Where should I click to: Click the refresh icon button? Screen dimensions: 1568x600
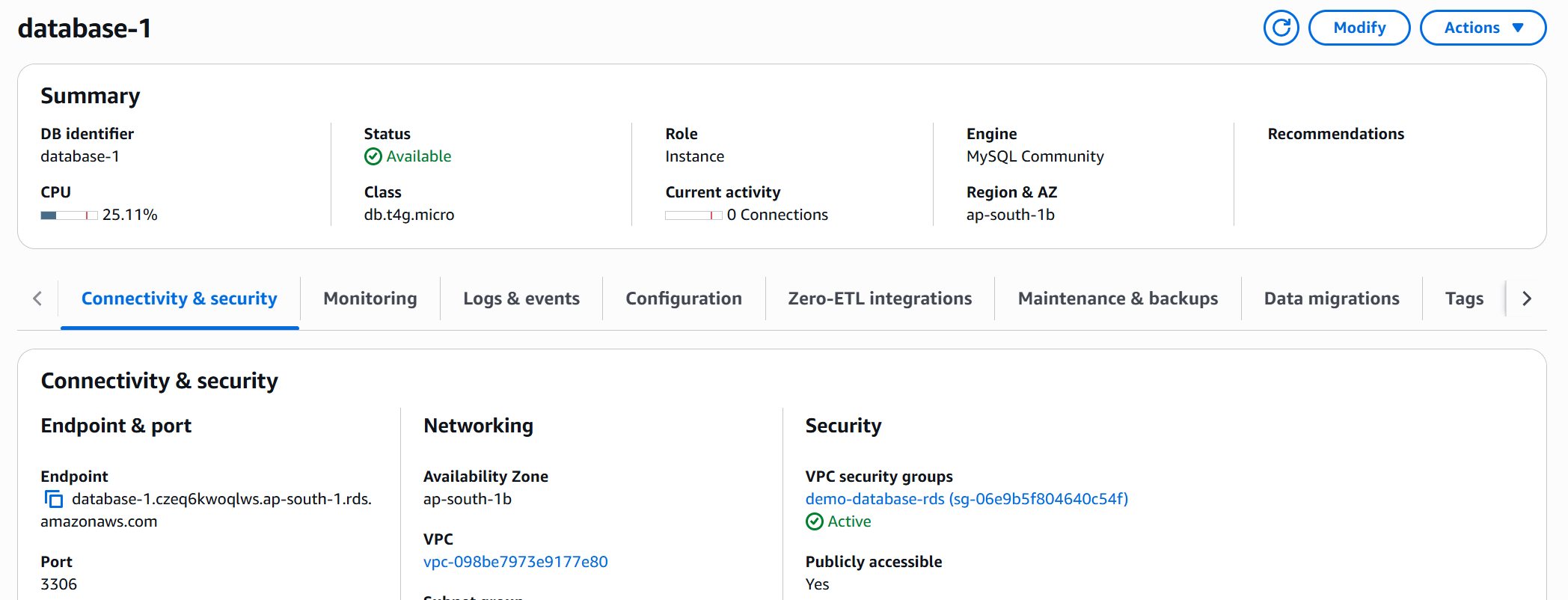(1281, 28)
